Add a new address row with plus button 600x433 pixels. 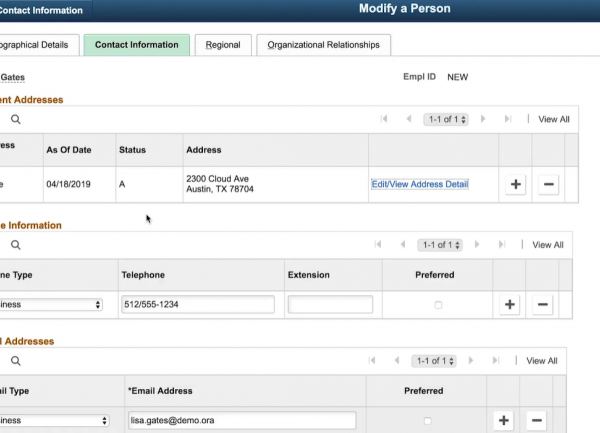tap(515, 184)
